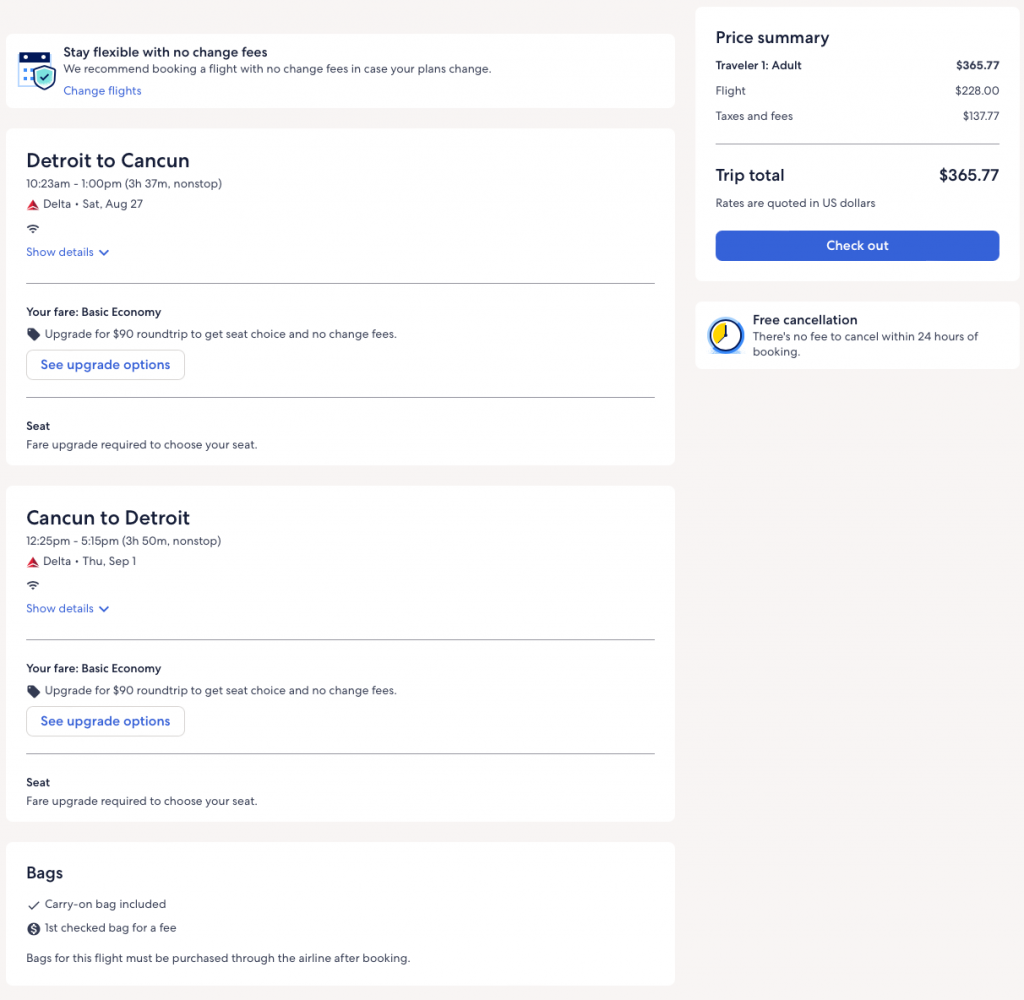Screen dimensions: 1024x1000
Task: Click the calendar shield flexible booking icon
Action: coord(36,70)
